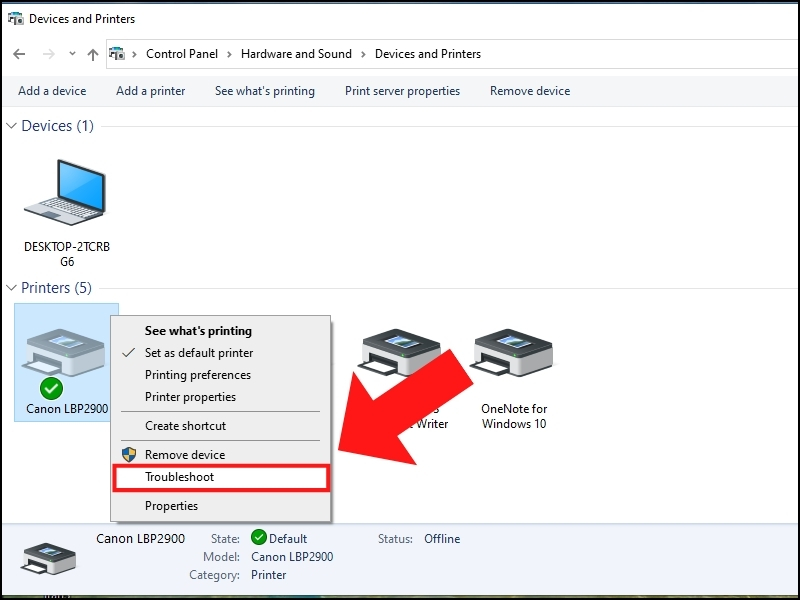Click the Model value Canon LBP2900
The image size is (800, 600).
coord(292,557)
